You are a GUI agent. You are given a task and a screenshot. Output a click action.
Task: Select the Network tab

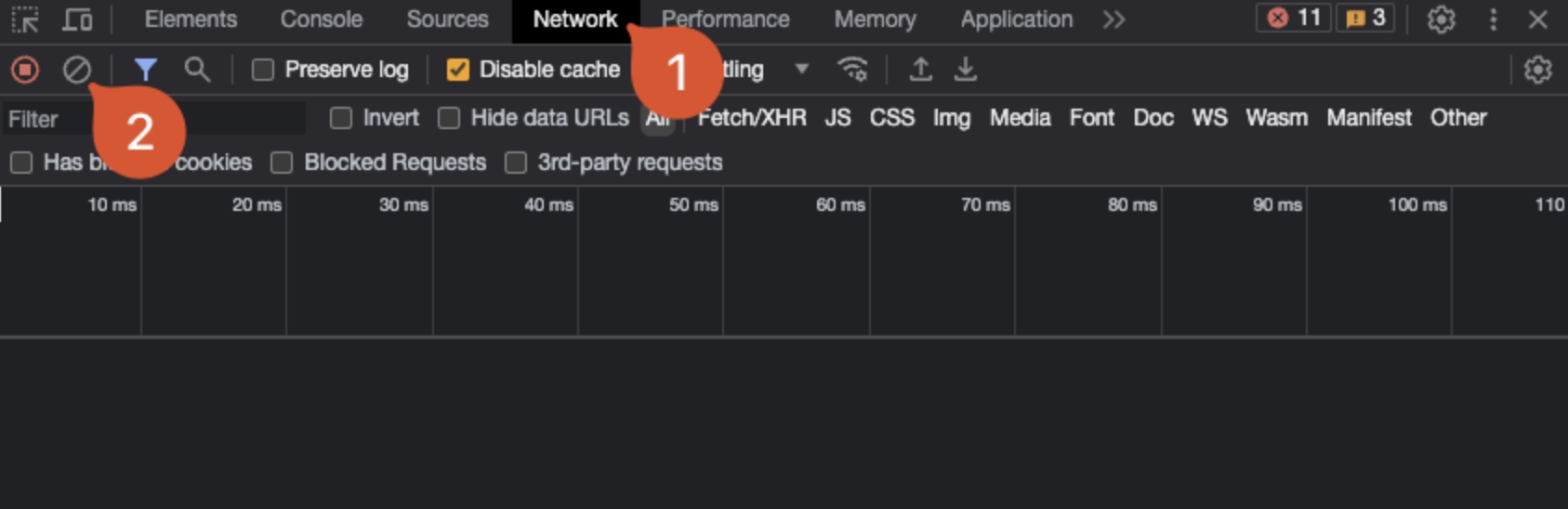[574, 20]
